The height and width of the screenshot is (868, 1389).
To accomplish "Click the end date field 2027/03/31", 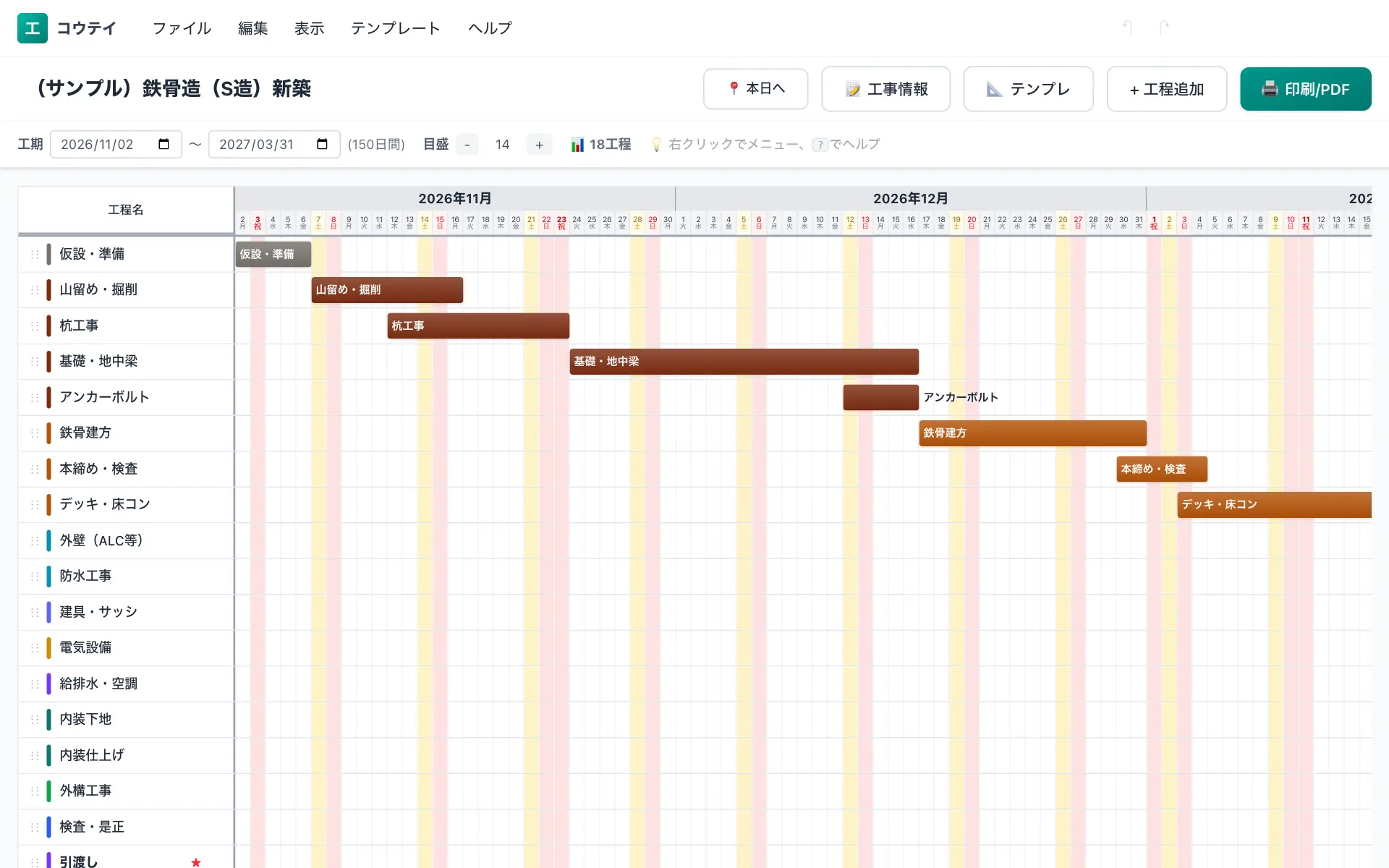I will click(274, 144).
